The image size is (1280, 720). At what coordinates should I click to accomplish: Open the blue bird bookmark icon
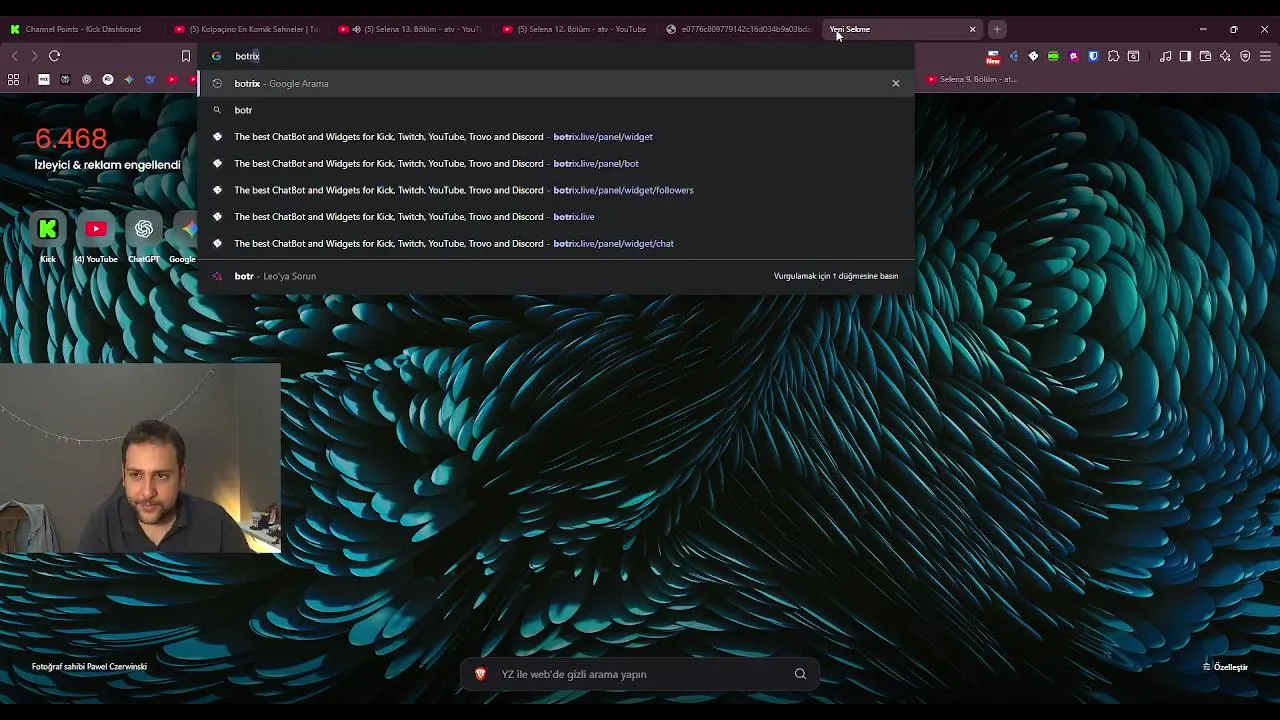pos(150,79)
